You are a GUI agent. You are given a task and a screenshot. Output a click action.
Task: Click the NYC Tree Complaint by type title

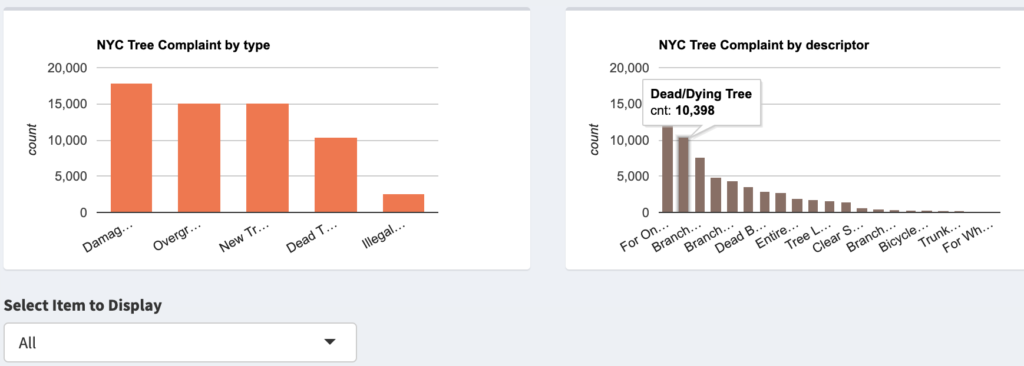tap(184, 45)
